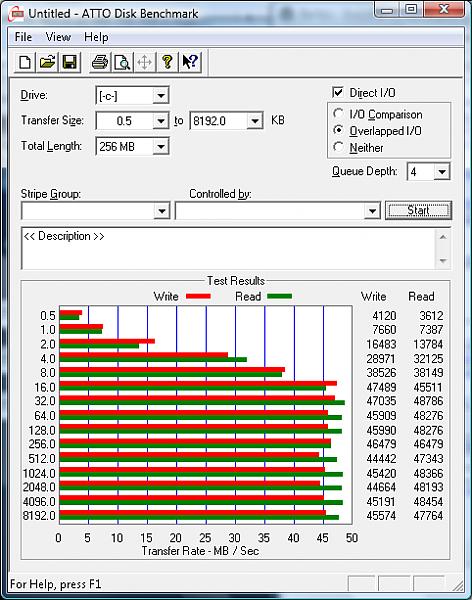Click the red Write legend swatch
Viewport: 472px width, 600px height.
pos(198,296)
